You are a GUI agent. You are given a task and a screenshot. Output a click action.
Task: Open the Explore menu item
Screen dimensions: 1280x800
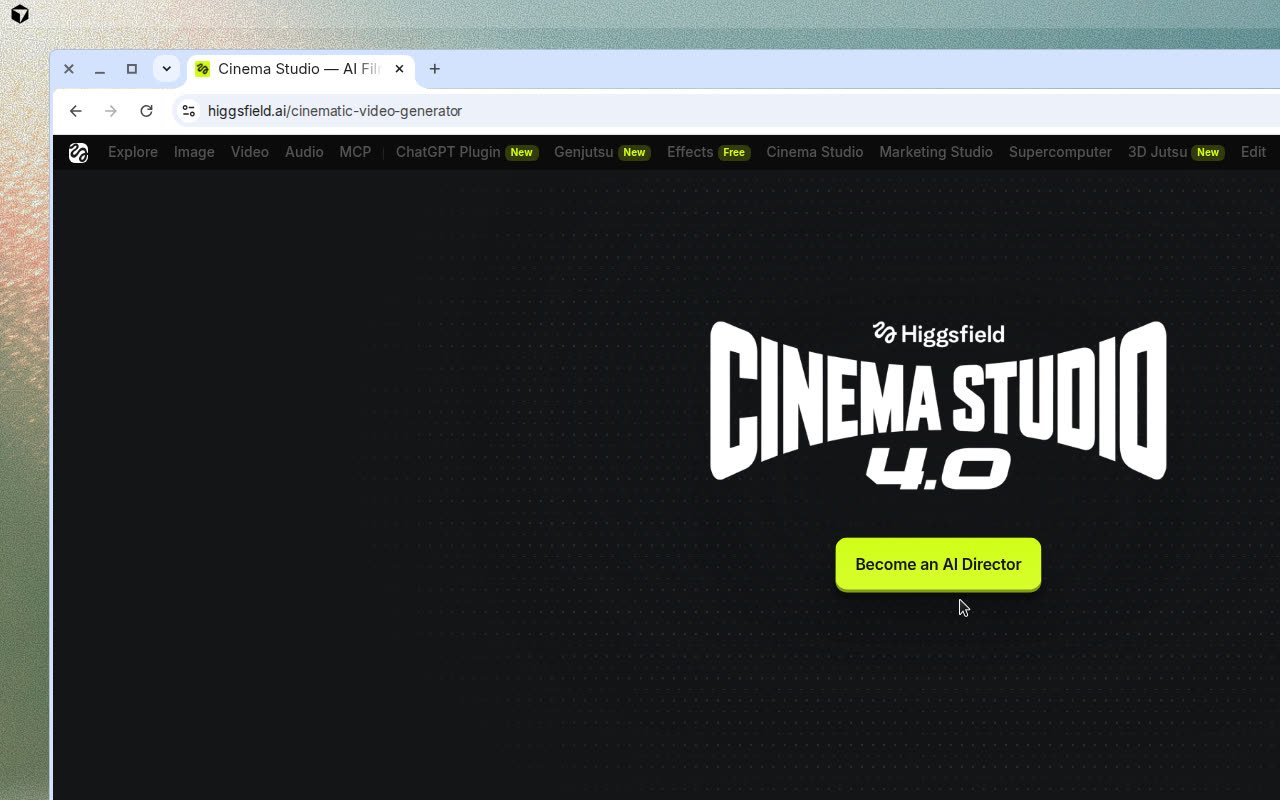pyautogui.click(x=133, y=152)
